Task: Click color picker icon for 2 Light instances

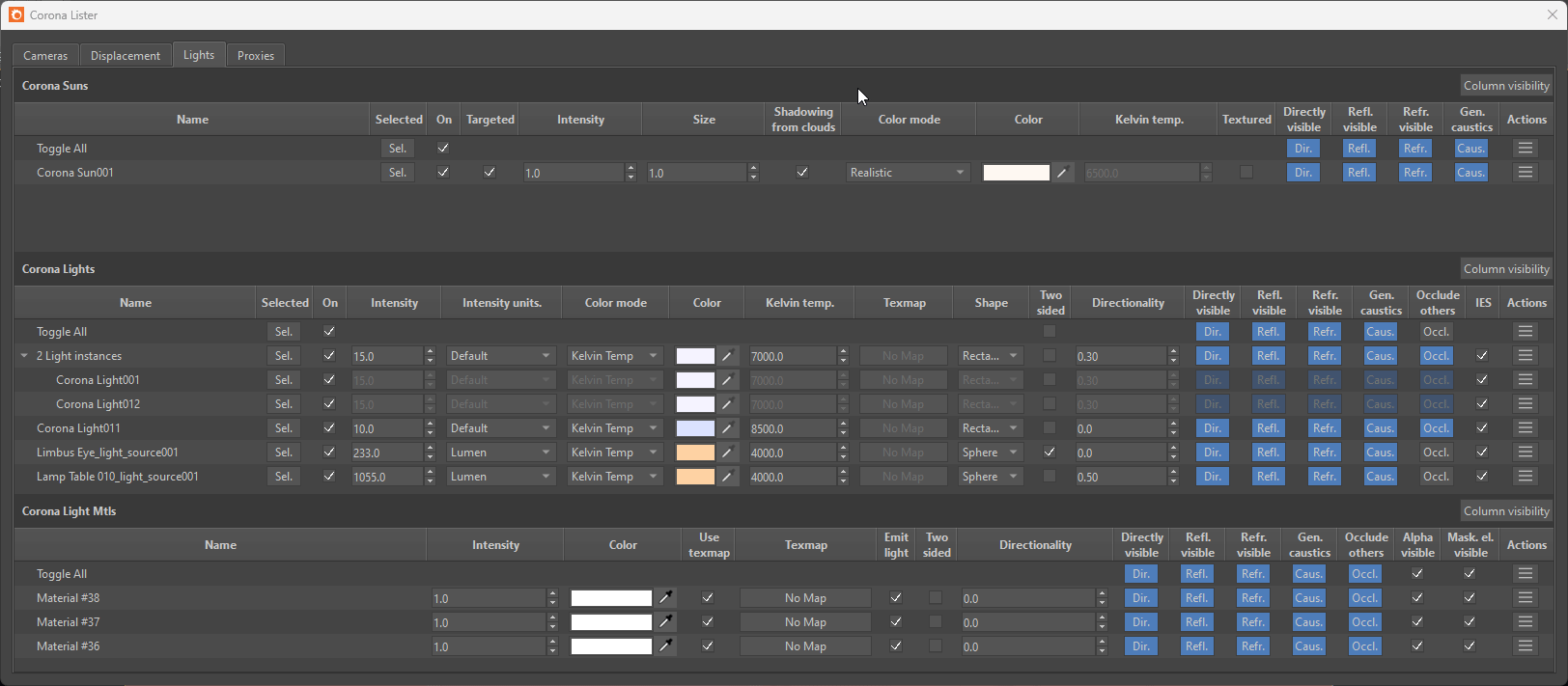Action: tap(727, 356)
